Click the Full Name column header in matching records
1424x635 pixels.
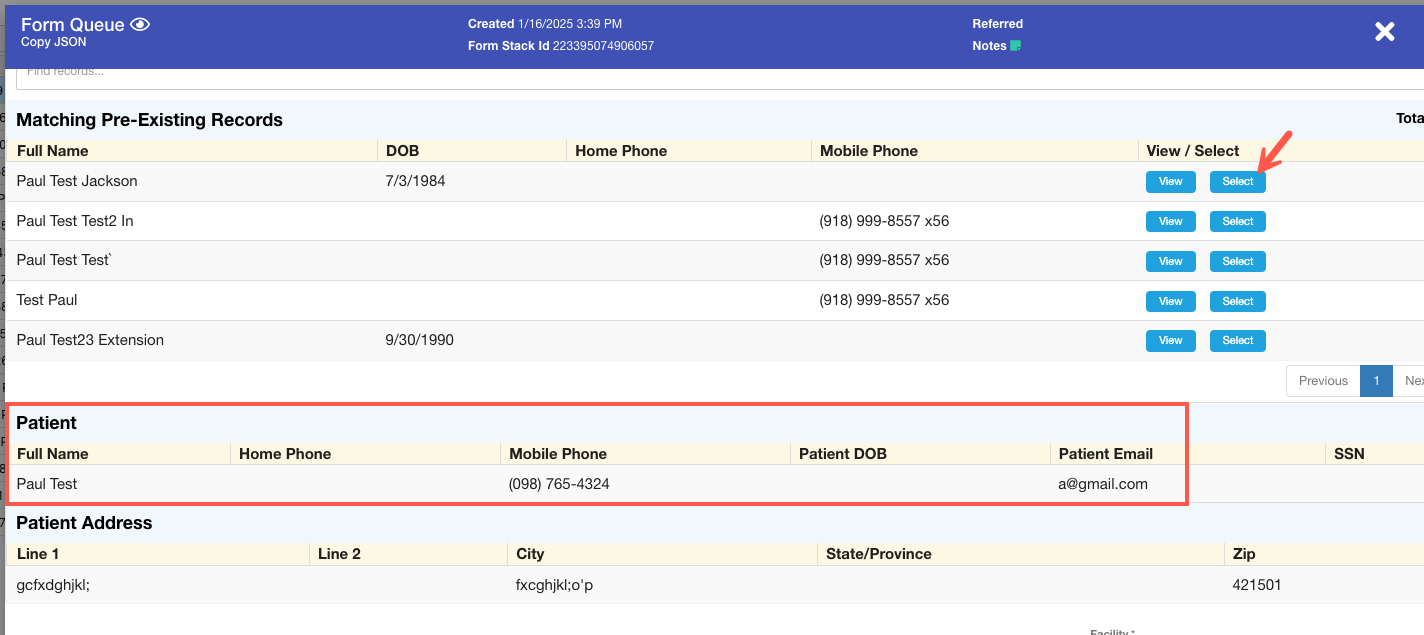click(53, 151)
